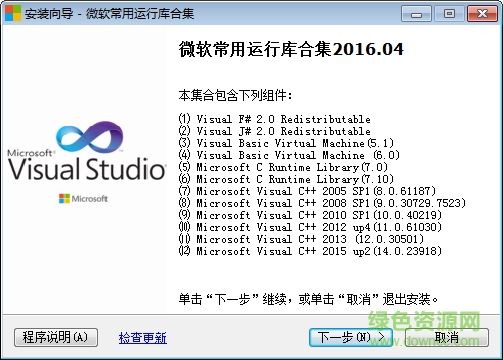This screenshot has width=503, height=360.
Task: Select line Visual F# 2.0 Redistributable
Action: coord(275,119)
